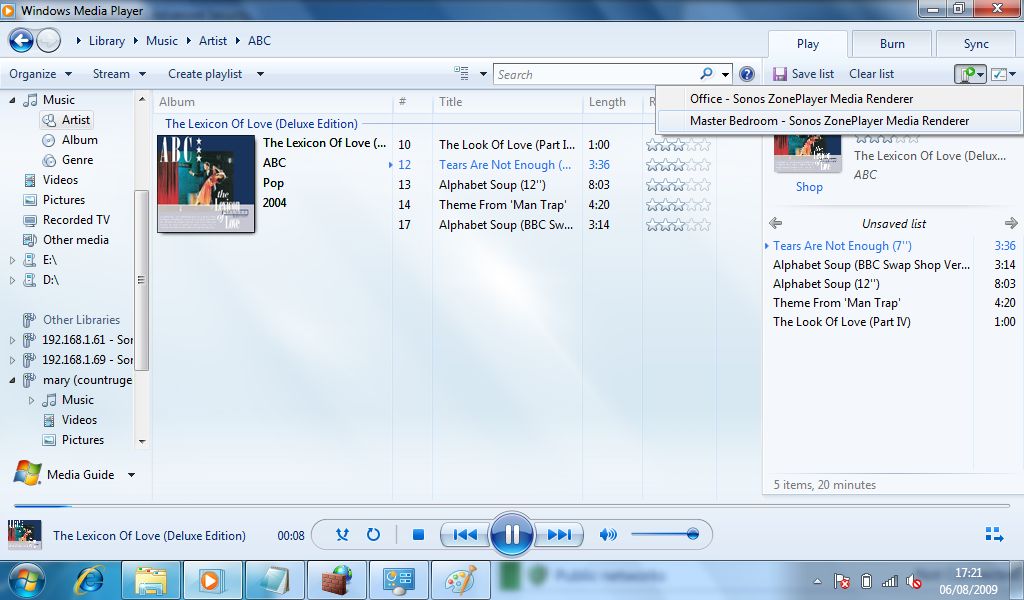Open the list options checkmark icon
Image resolution: width=1024 pixels, height=600 pixels.
point(999,74)
